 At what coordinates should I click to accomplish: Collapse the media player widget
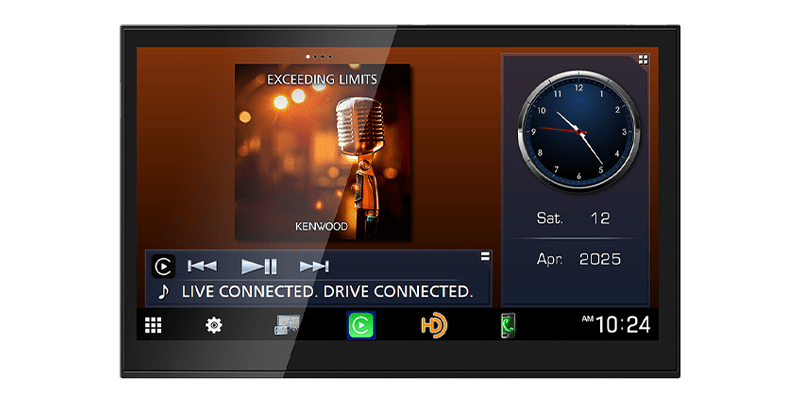[485, 257]
